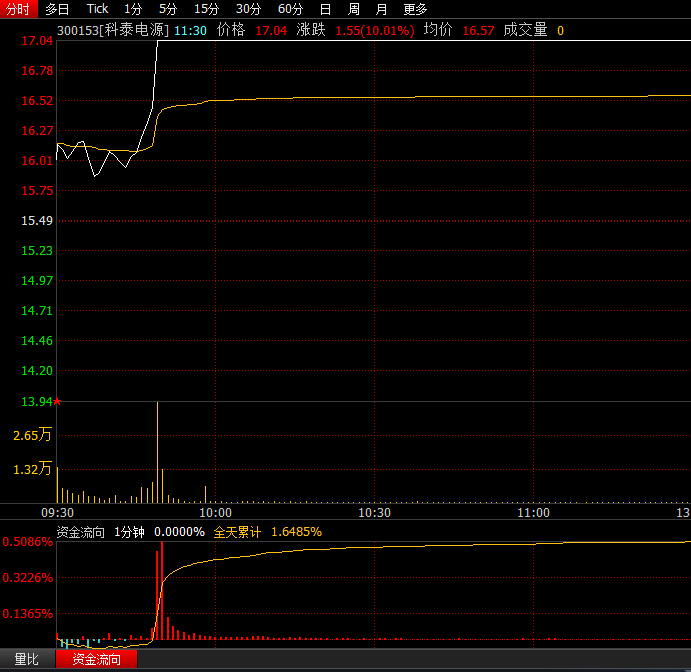The image size is (691, 672).
Task: Expand the 更多 more periods menu
Action: 415,9
